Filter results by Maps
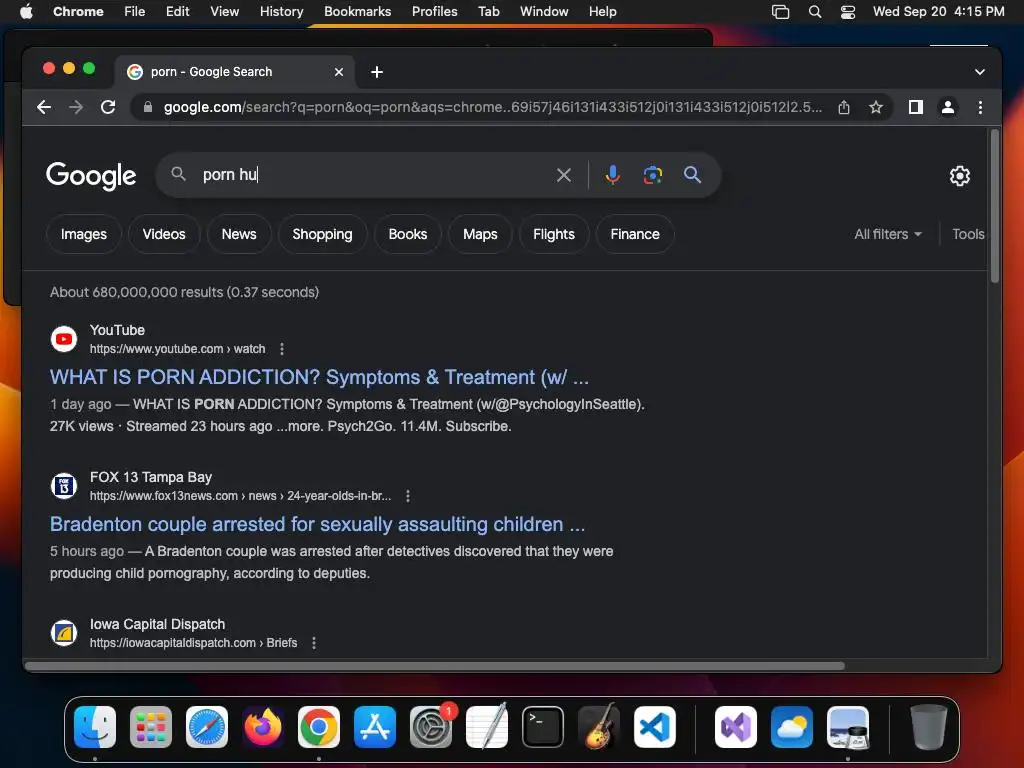 pos(480,234)
